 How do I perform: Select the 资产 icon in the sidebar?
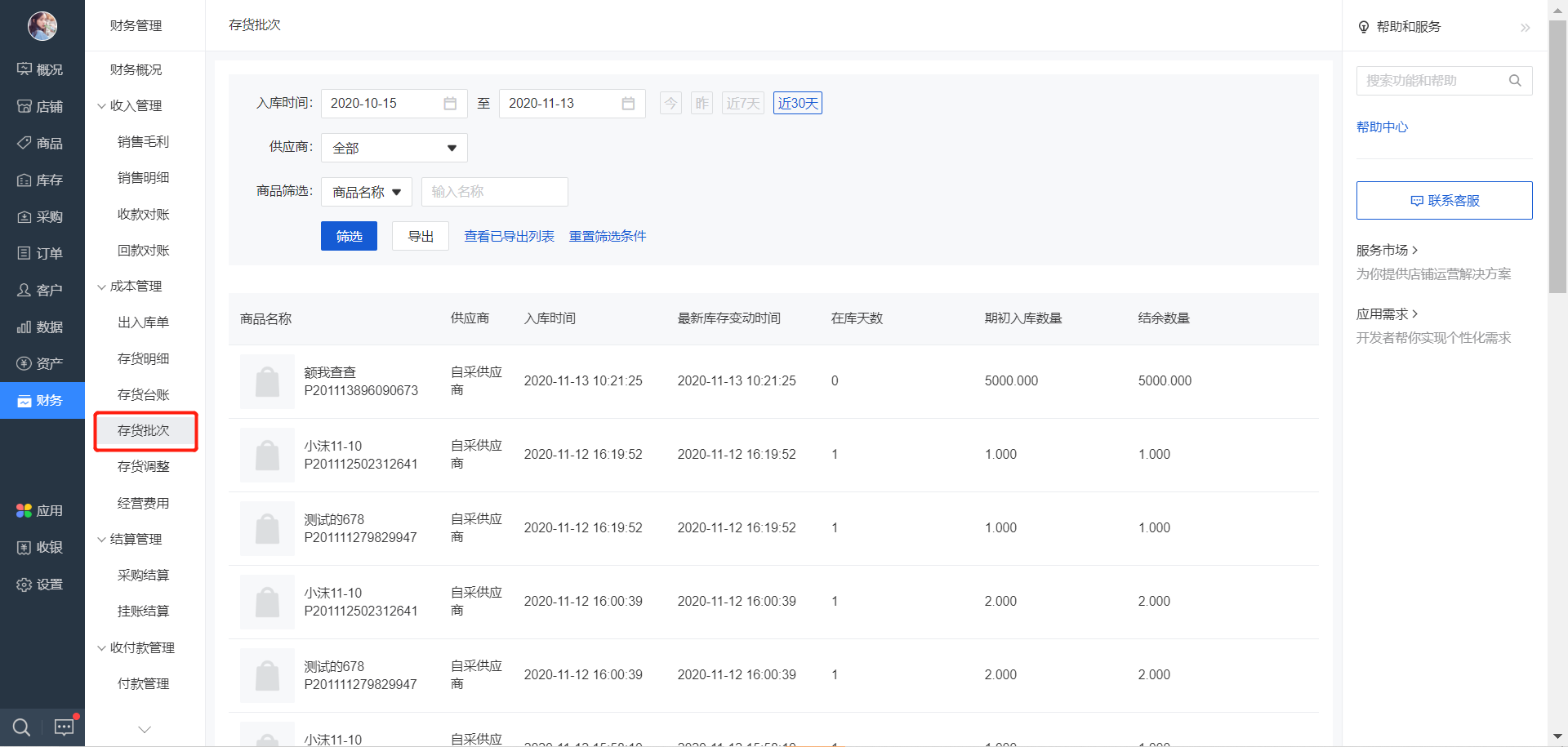point(42,363)
